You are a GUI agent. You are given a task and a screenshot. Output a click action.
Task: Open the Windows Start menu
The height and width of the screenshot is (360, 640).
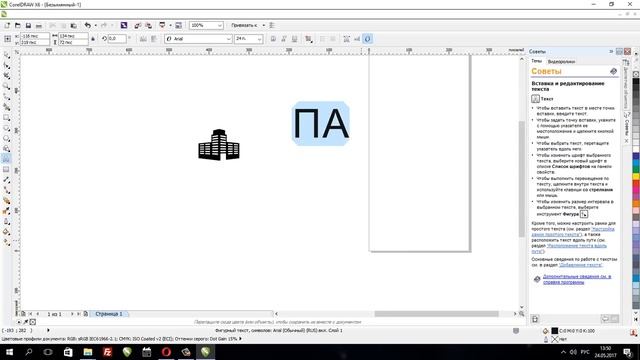coord(9,352)
